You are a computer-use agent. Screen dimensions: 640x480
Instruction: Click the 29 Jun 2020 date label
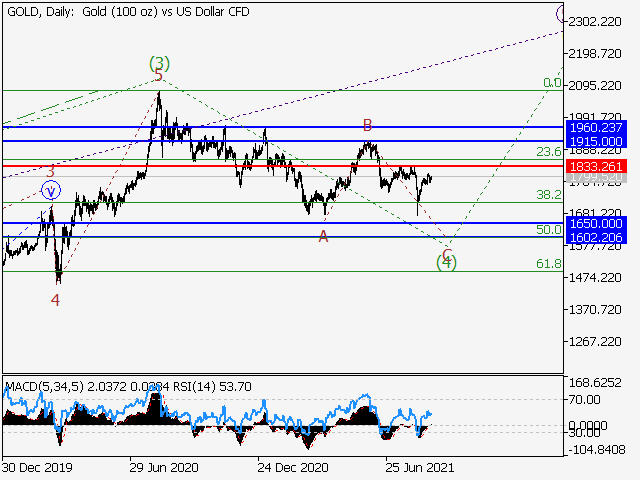pos(164,467)
